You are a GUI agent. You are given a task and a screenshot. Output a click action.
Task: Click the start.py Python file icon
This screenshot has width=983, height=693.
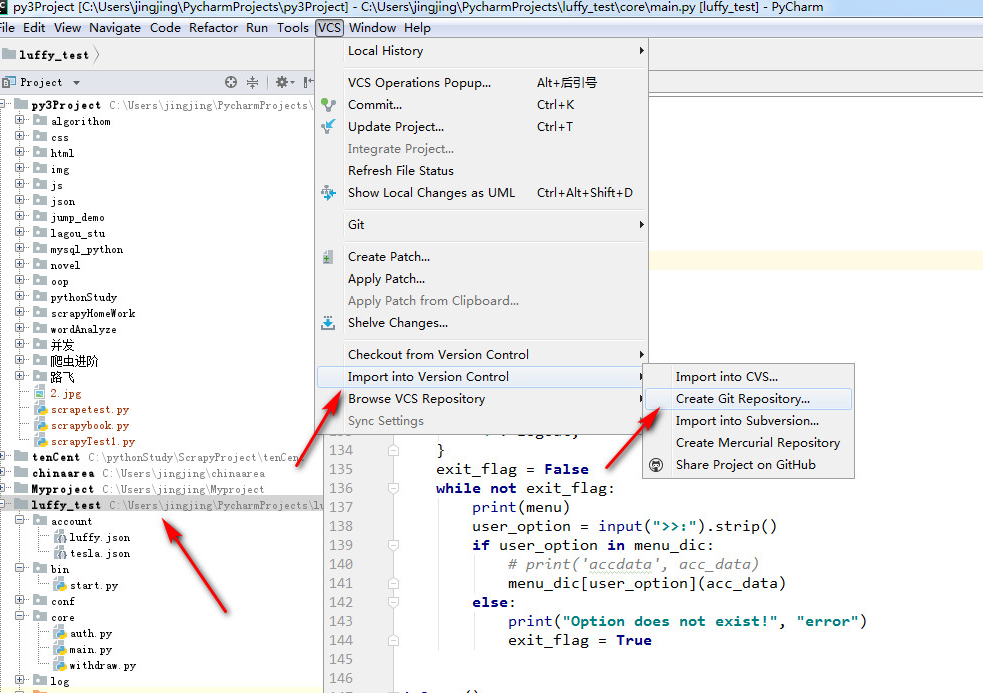point(60,586)
